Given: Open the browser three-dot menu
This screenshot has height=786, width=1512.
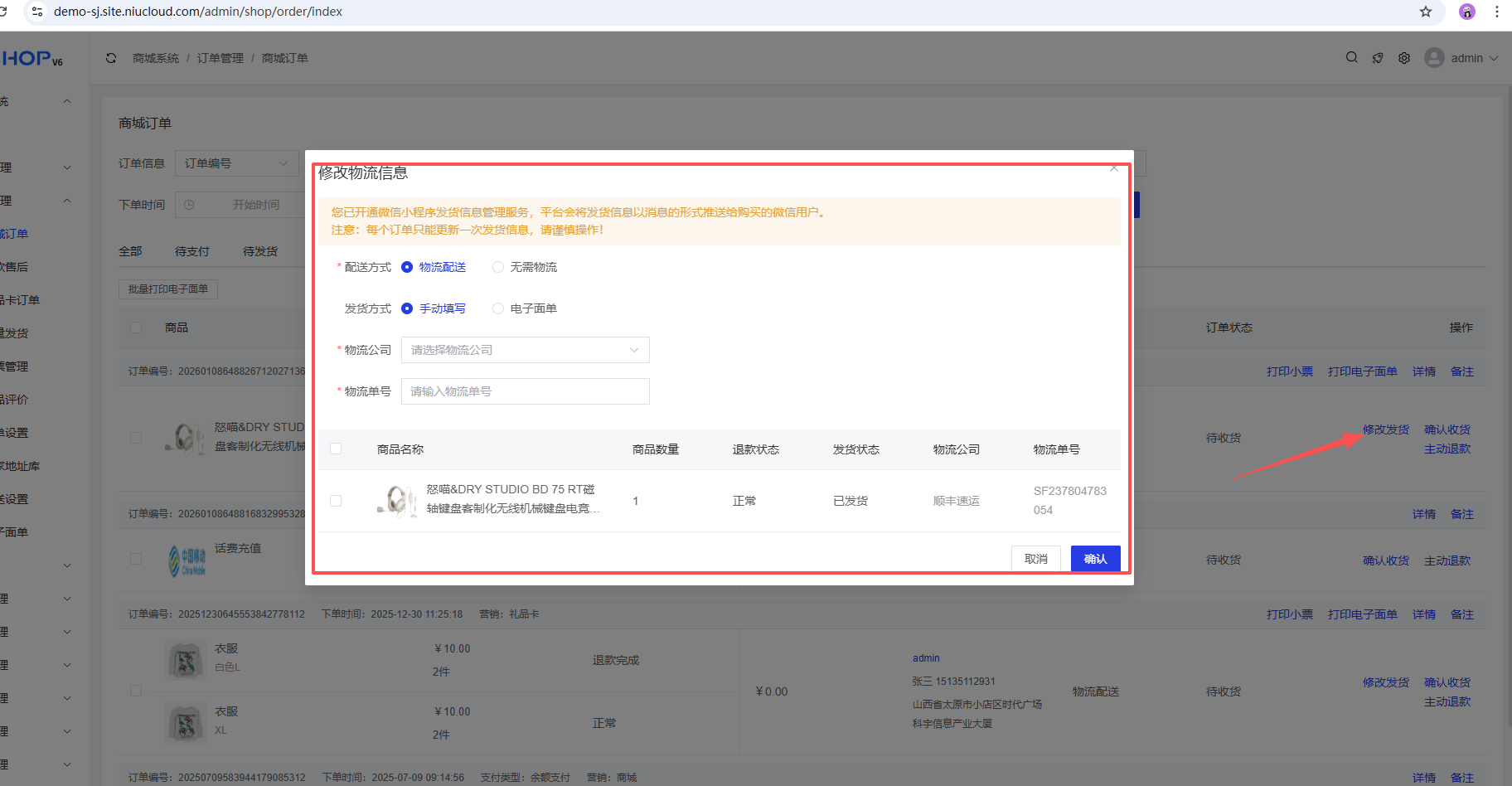Looking at the screenshot, I should (x=1496, y=12).
